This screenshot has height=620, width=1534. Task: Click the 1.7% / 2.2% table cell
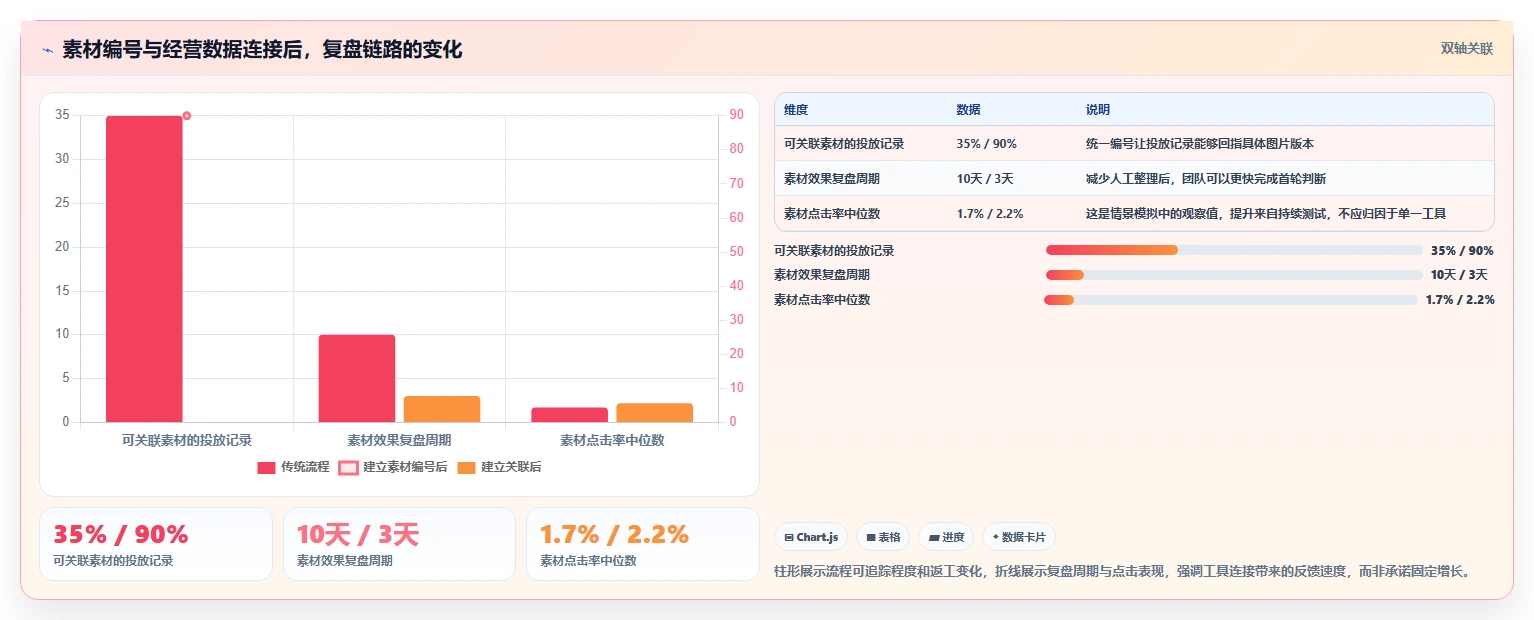989,214
